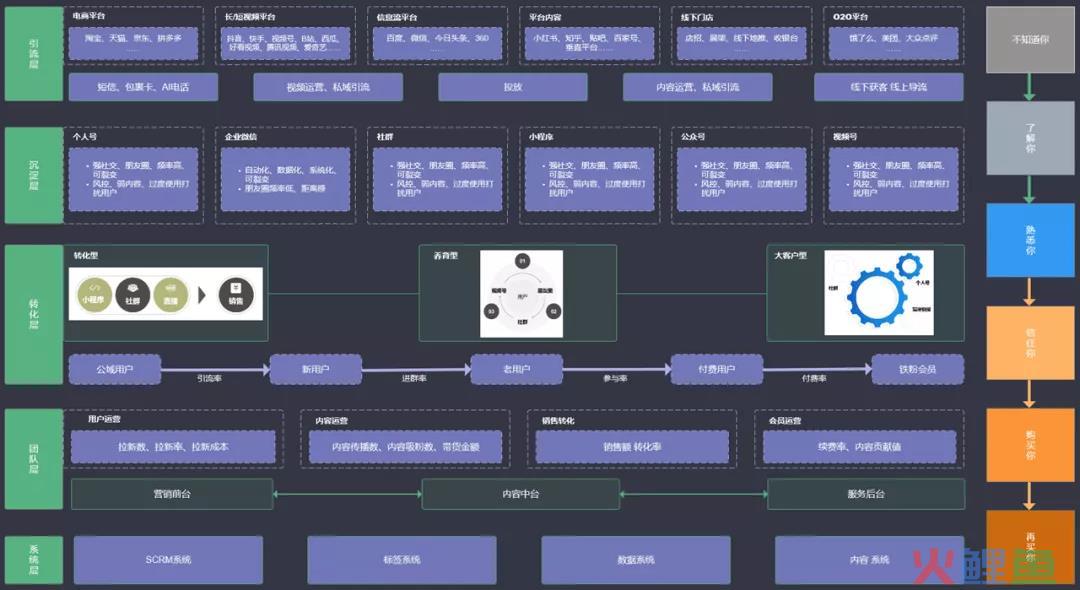1080x590 pixels.
Task: Click the O2O平台 heading
Action: coord(851,17)
